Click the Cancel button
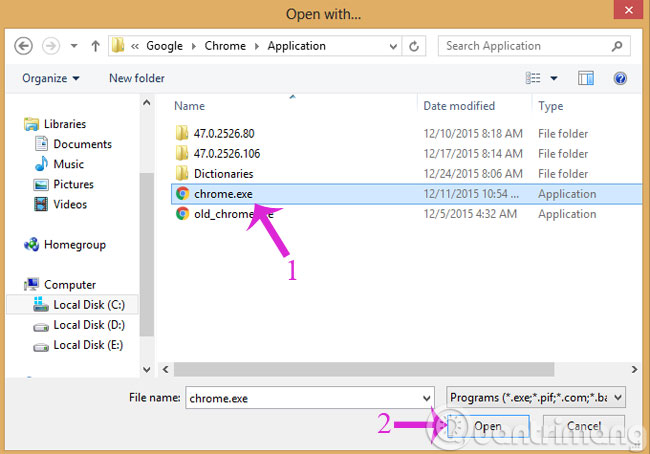This screenshot has width=650, height=454. coord(584,426)
